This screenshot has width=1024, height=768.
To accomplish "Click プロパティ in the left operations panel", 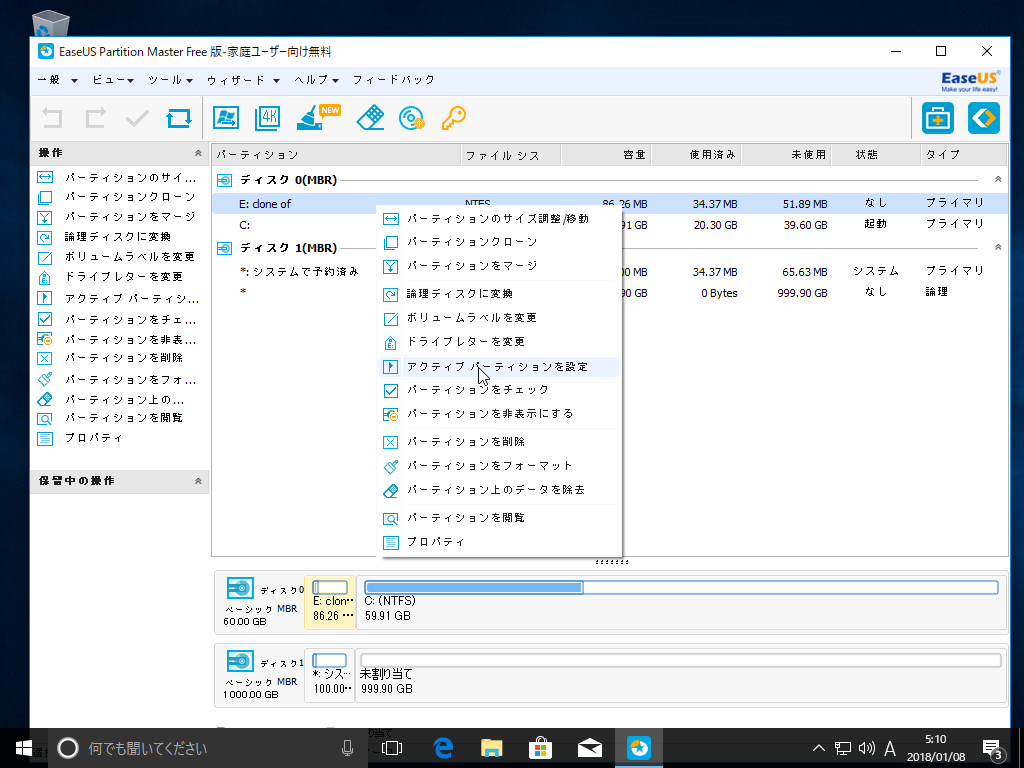I will (x=94, y=438).
